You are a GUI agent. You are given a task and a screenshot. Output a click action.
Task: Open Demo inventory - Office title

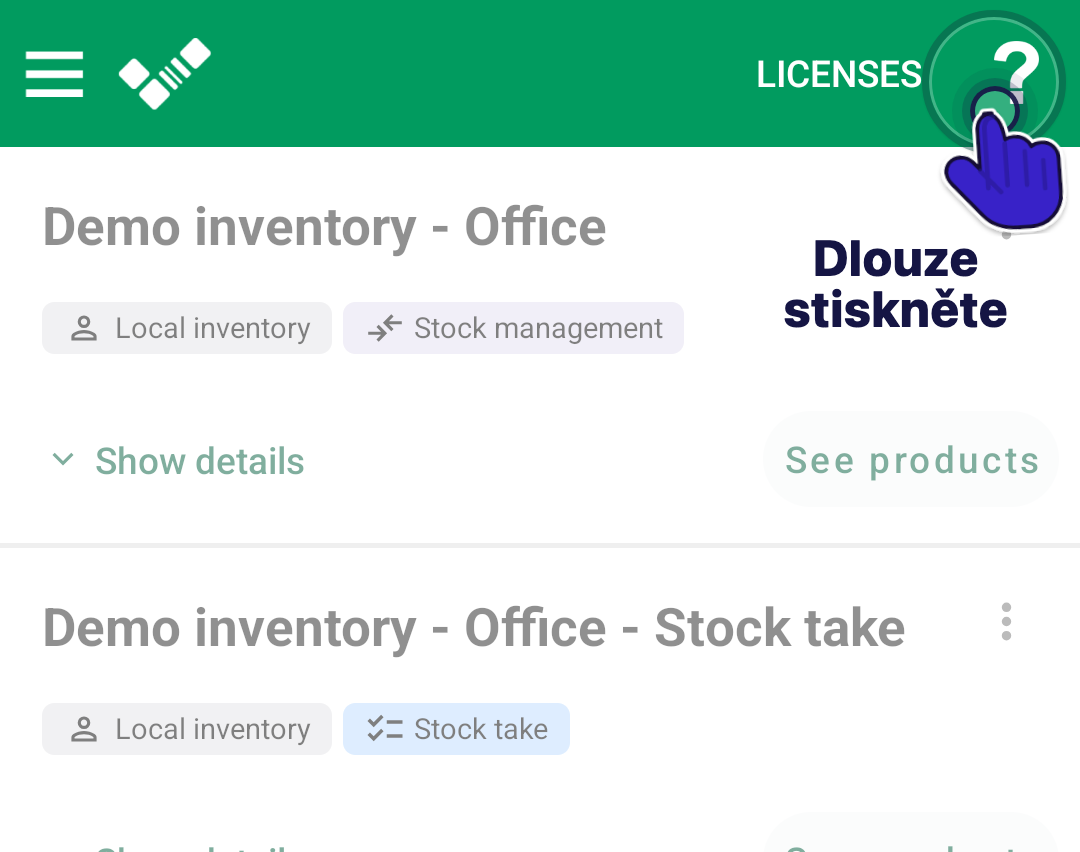coord(324,228)
